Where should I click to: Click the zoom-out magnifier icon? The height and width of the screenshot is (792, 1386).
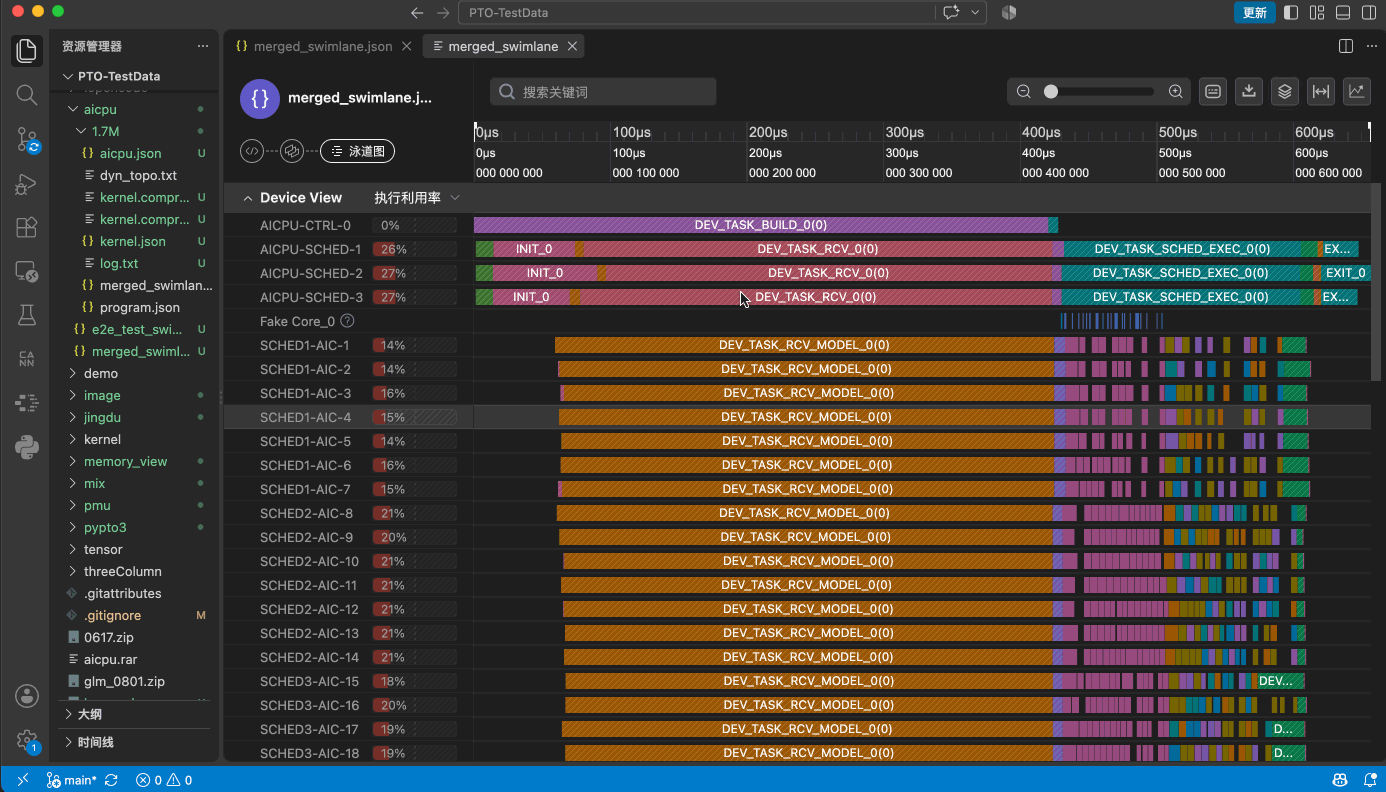click(1024, 91)
